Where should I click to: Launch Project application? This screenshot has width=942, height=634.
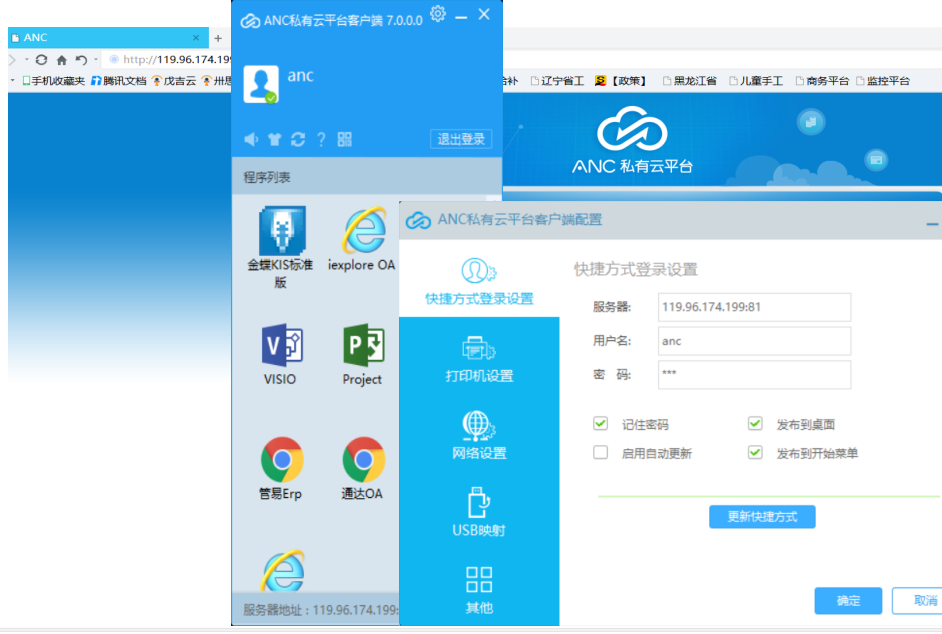click(362, 354)
